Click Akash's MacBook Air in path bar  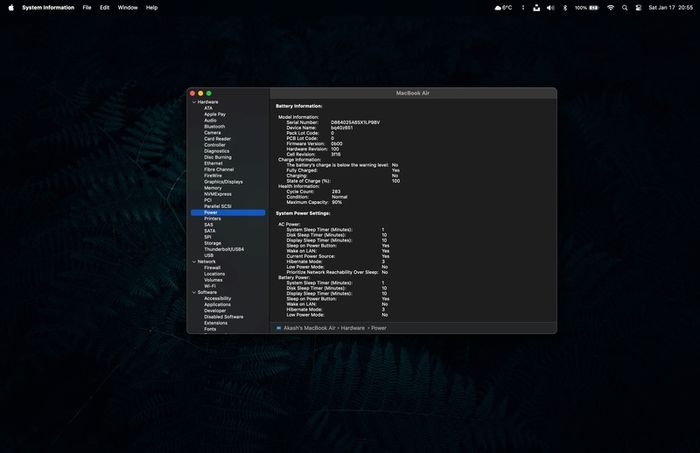309,328
